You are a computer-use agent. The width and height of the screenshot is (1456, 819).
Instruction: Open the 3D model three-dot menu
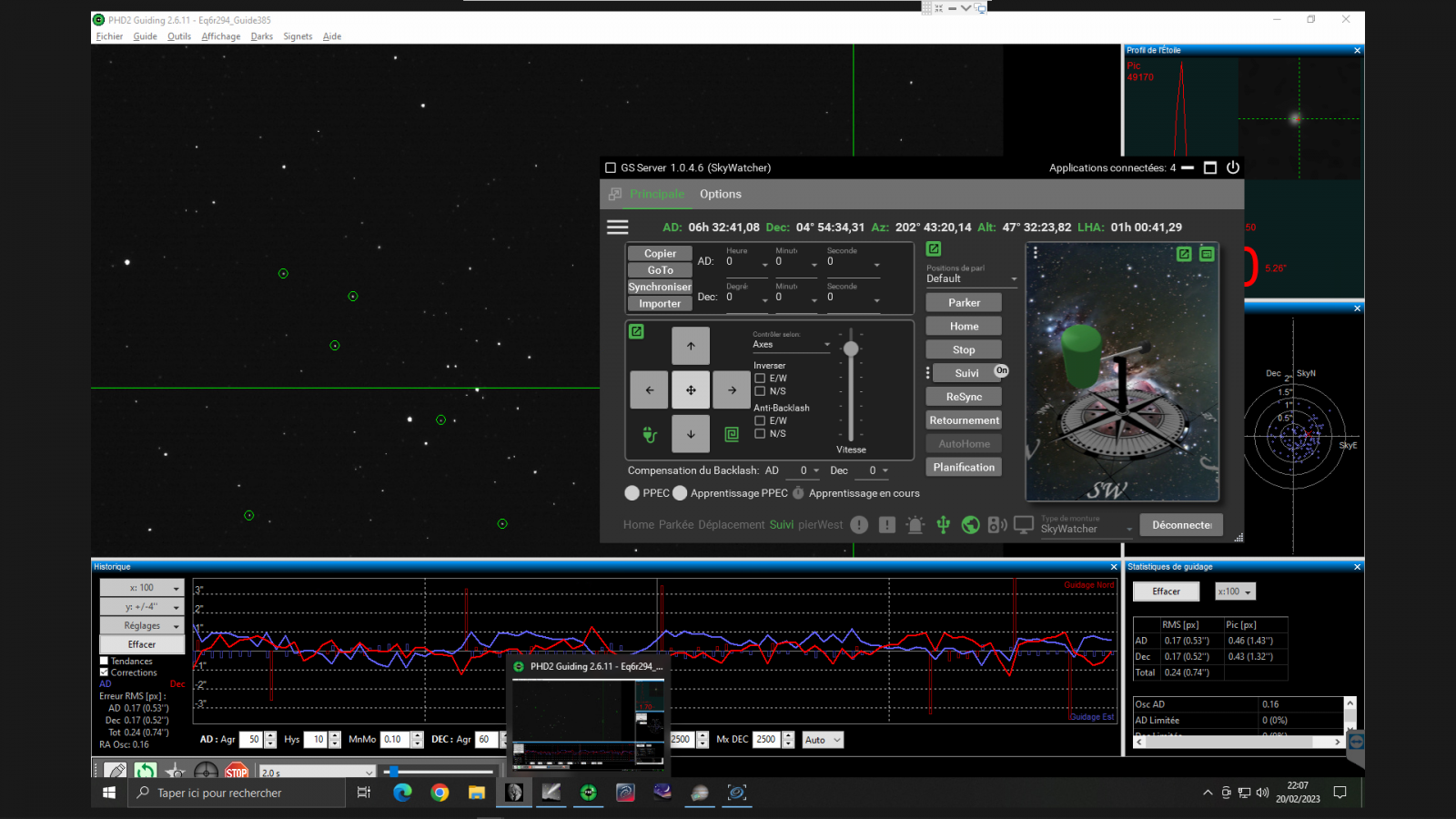point(1036,252)
